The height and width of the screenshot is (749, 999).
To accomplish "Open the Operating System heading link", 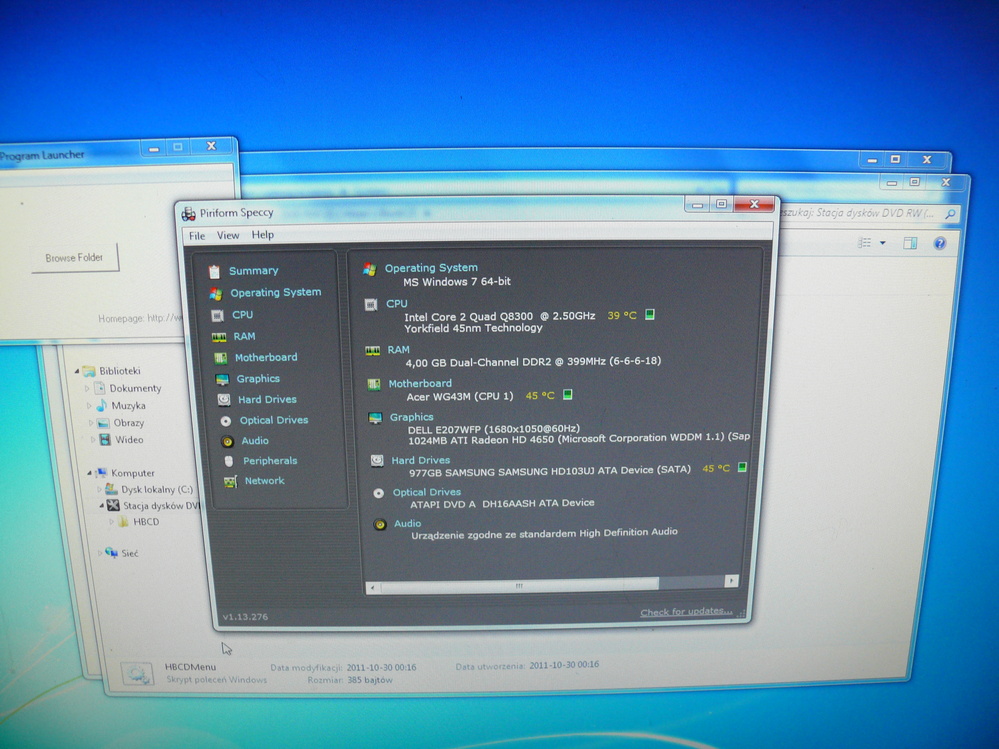I will pyautogui.click(x=431, y=268).
